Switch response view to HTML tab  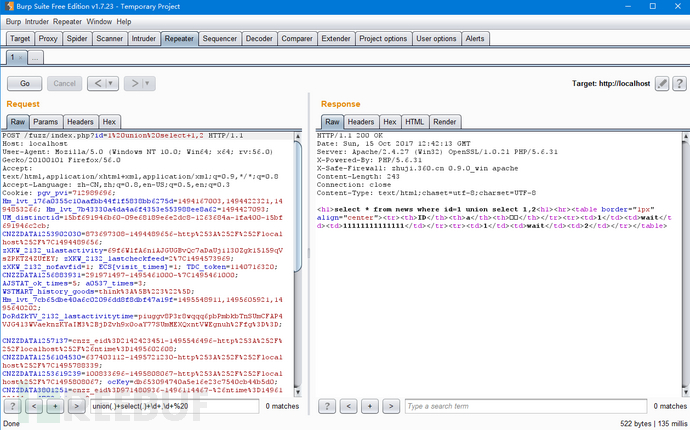(415, 122)
